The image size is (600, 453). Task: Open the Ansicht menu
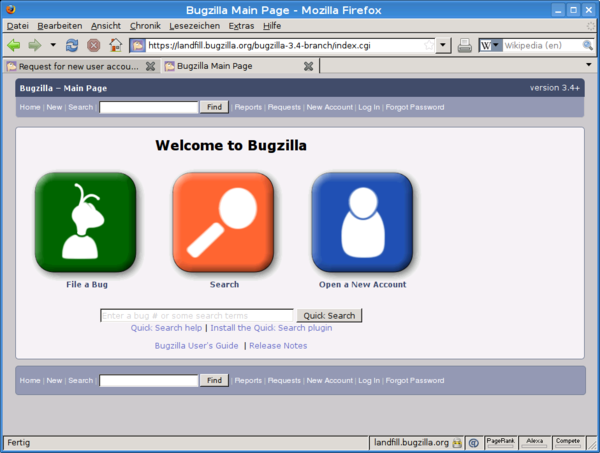point(106,26)
